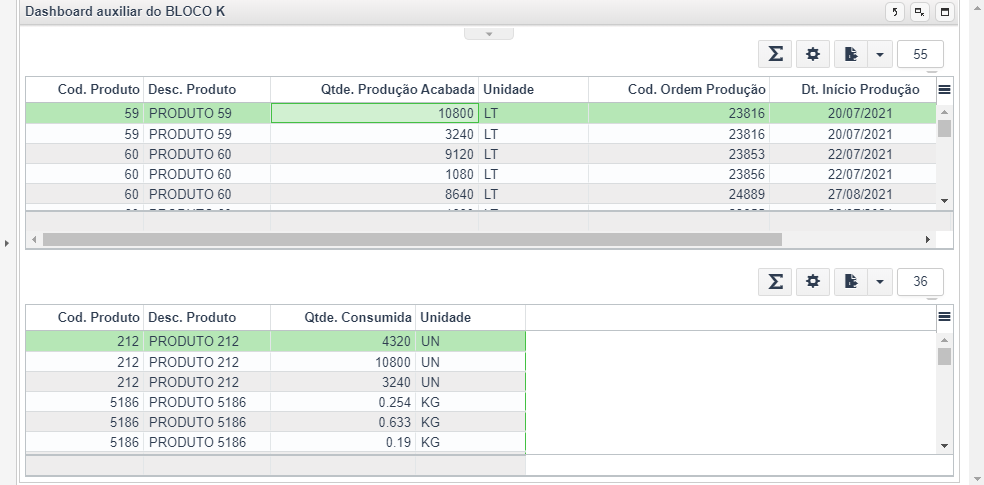The image size is (984, 485).
Task: Open column menu icon of upper grid
Action: pos(944,90)
